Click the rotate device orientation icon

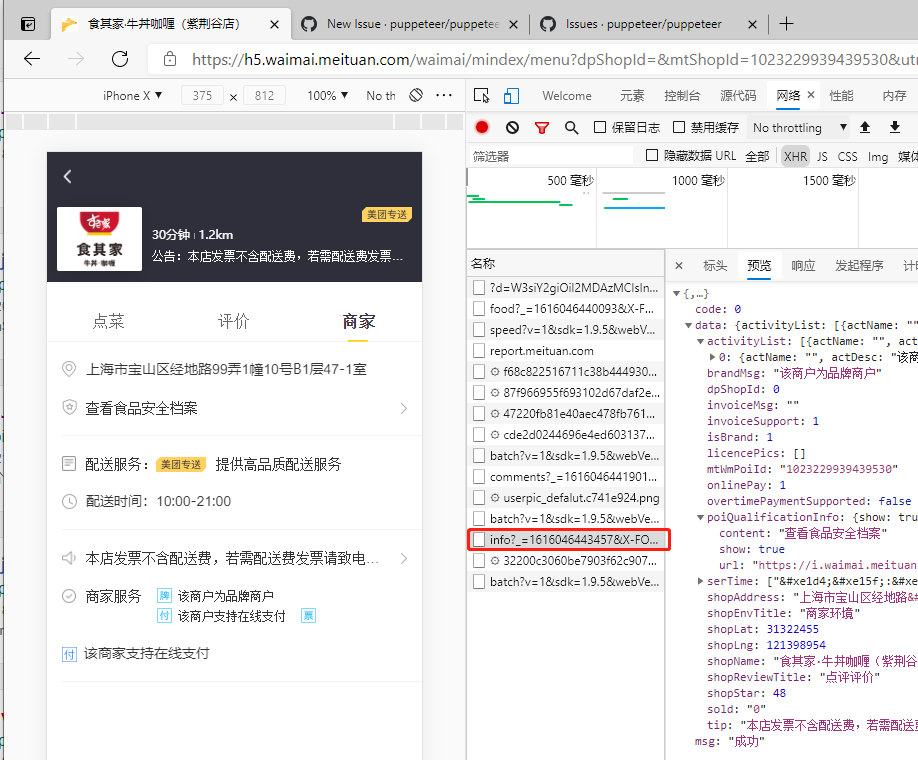point(416,95)
